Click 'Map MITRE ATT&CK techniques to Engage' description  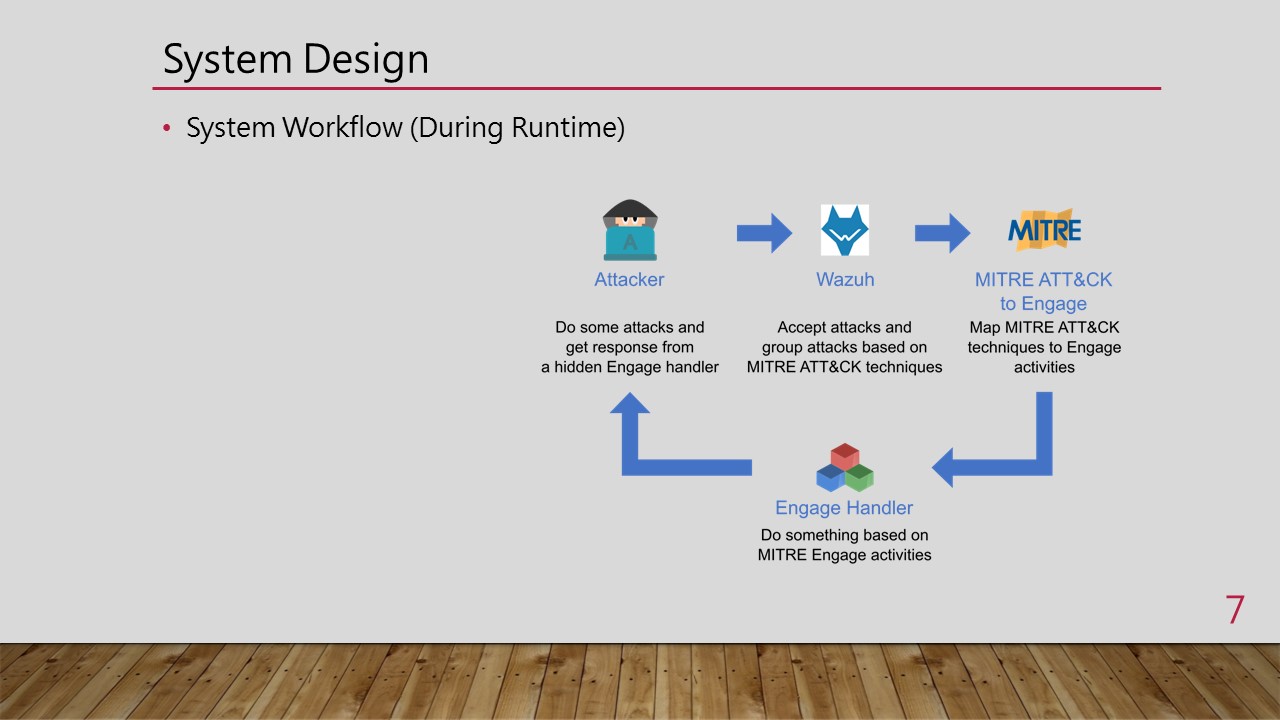coord(1044,347)
